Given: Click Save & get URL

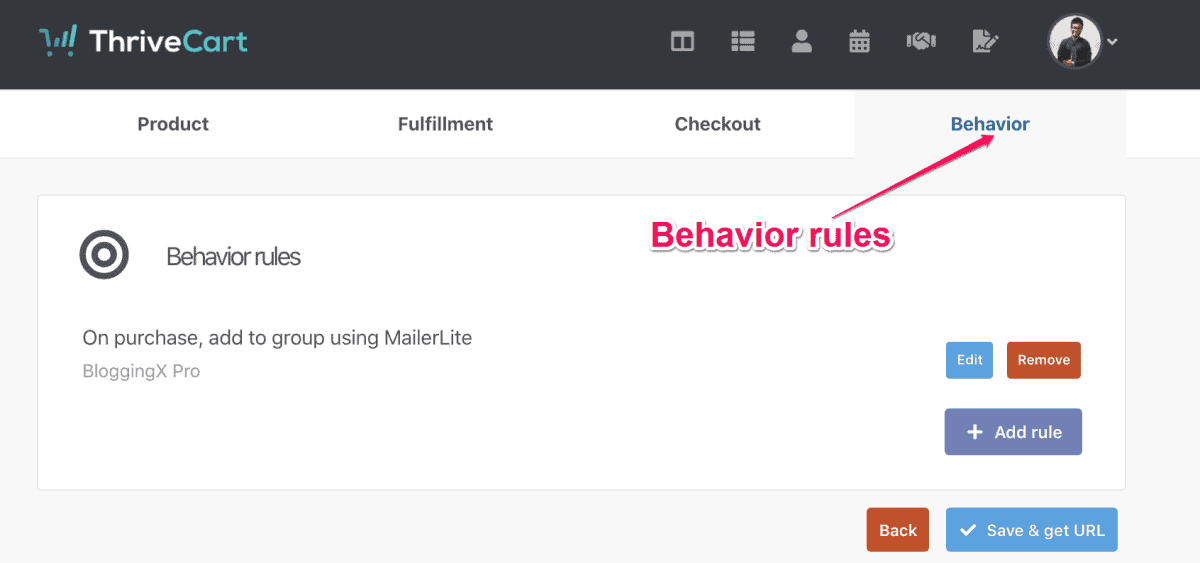Looking at the screenshot, I should click(1032, 530).
